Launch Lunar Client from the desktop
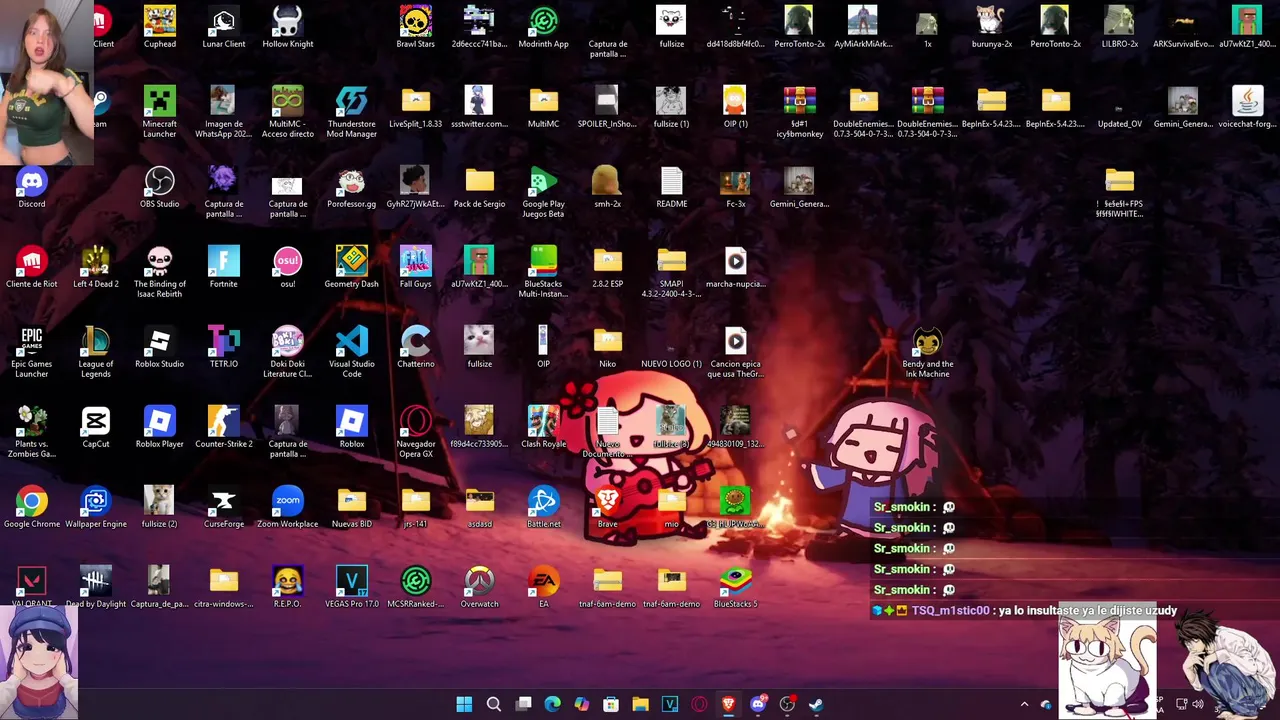 click(224, 27)
